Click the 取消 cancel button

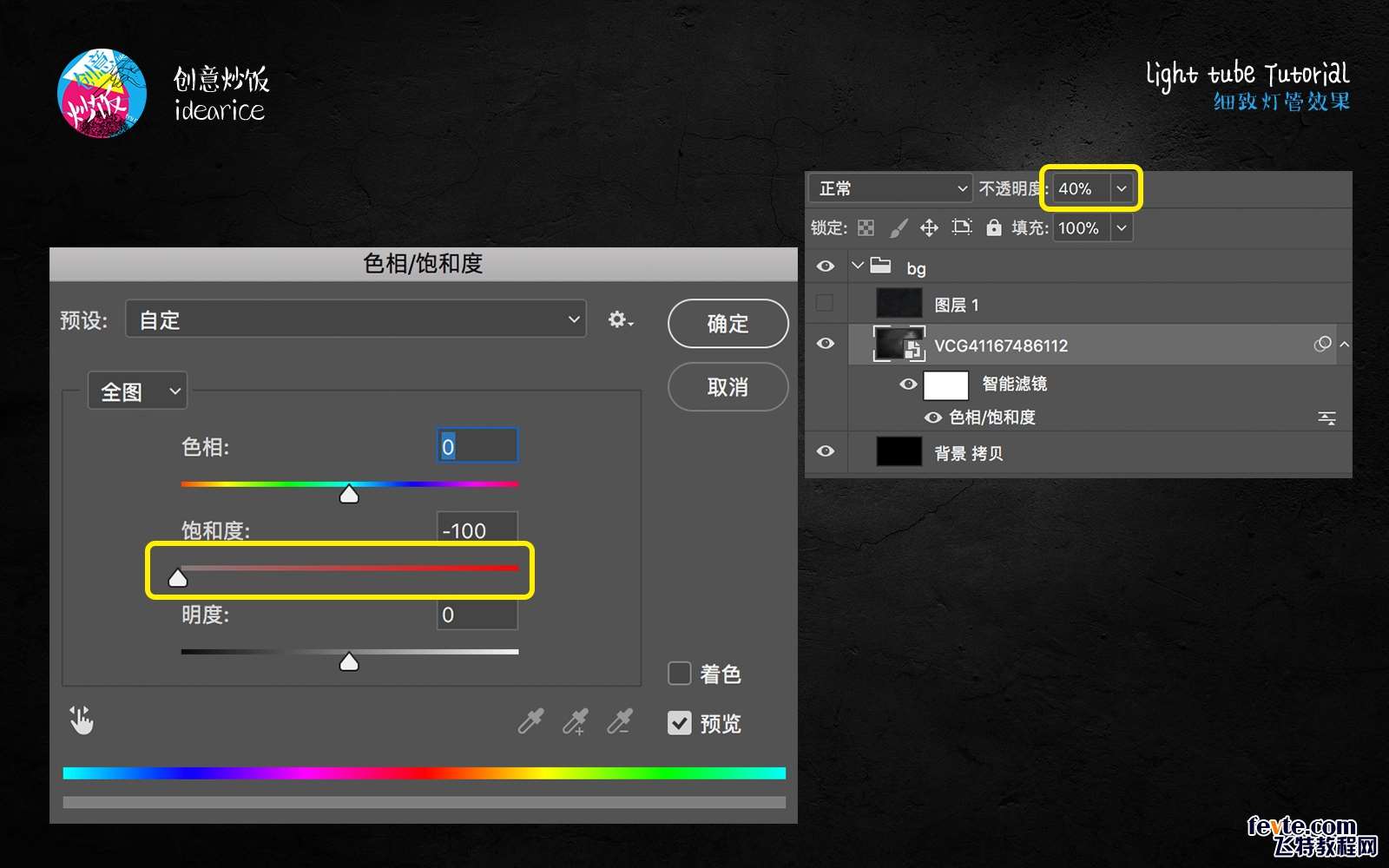click(727, 387)
